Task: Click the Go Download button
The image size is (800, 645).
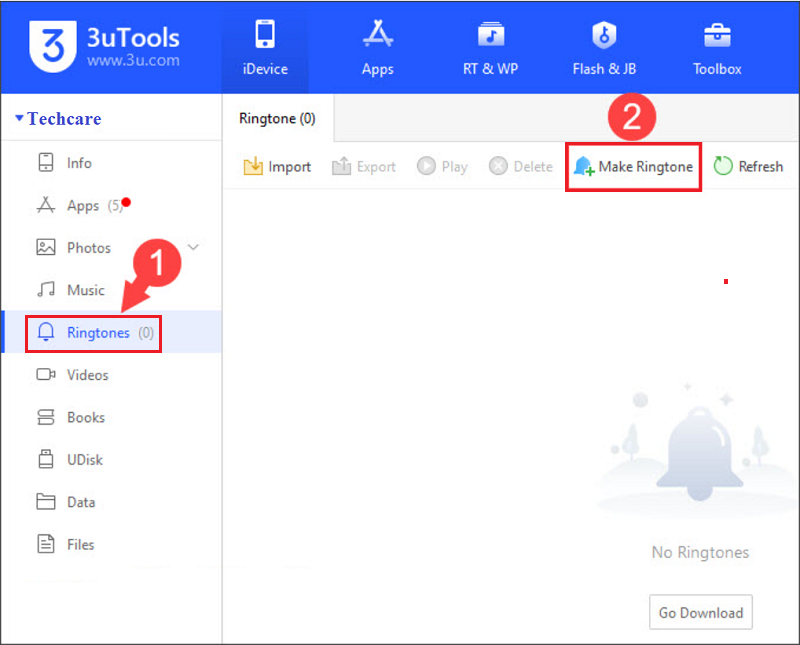Action: coord(700,612)
